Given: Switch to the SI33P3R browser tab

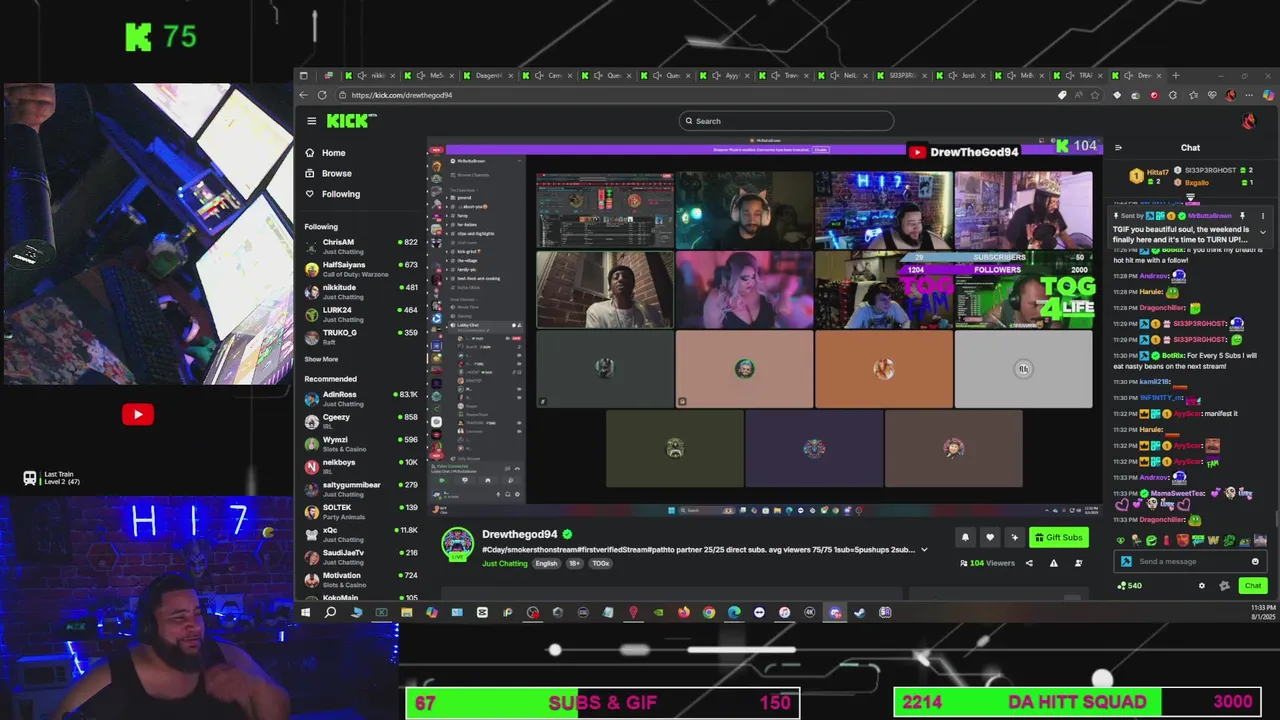Looking at the screenshot, I should [x=903, y=75].
